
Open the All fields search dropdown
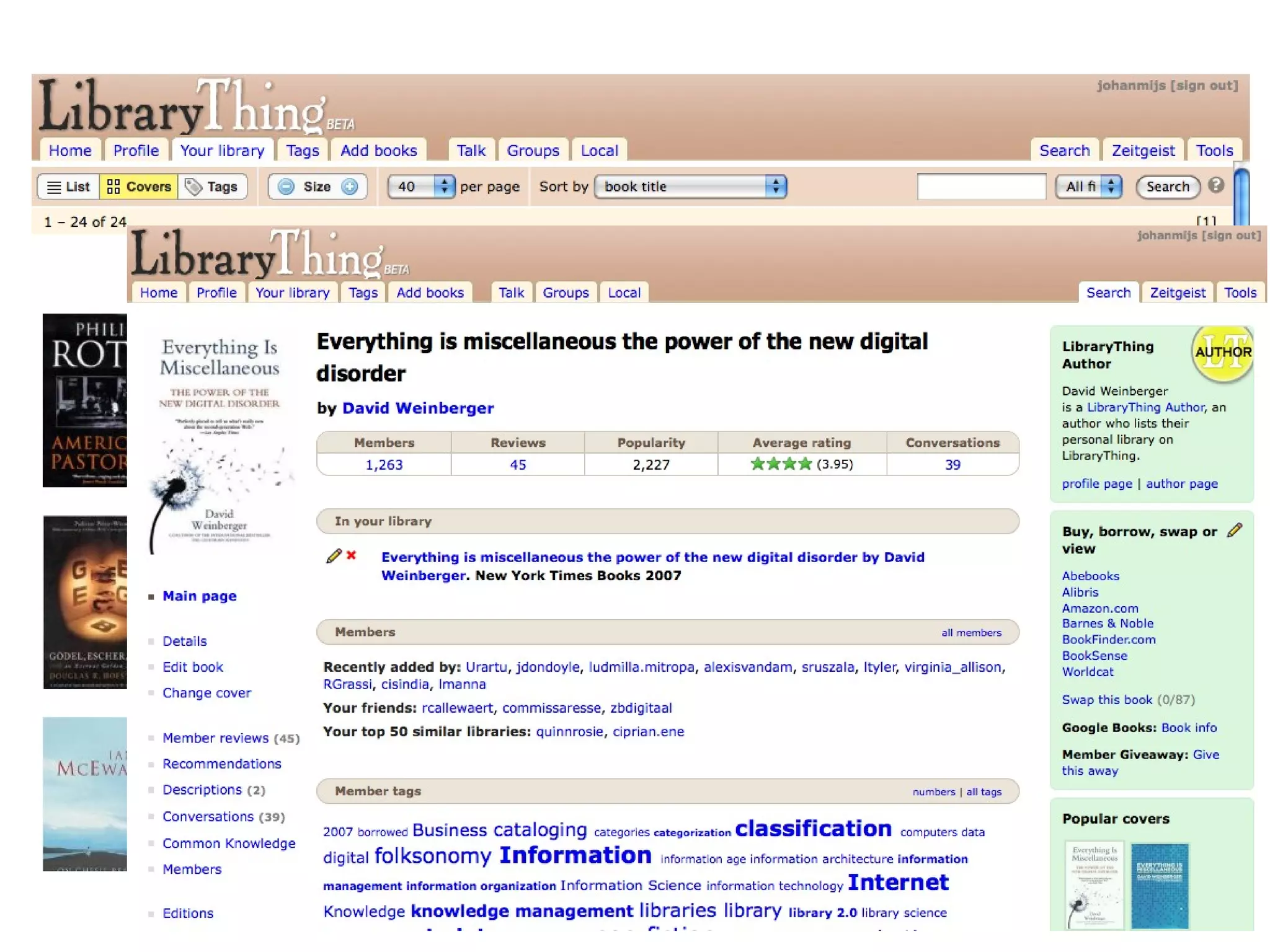(1088, 187)
